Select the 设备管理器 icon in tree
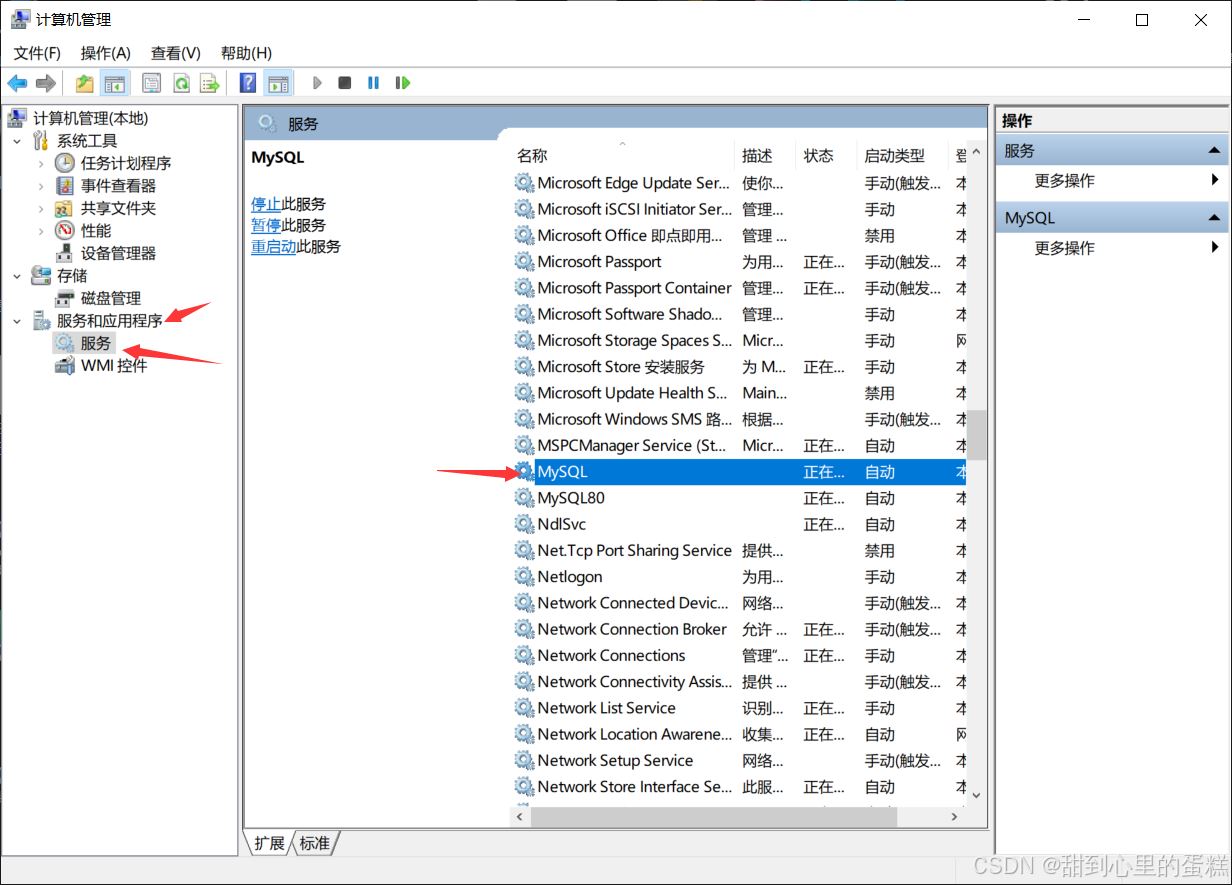This screenshot has height=885, width=1232. (x=65, y=253)
